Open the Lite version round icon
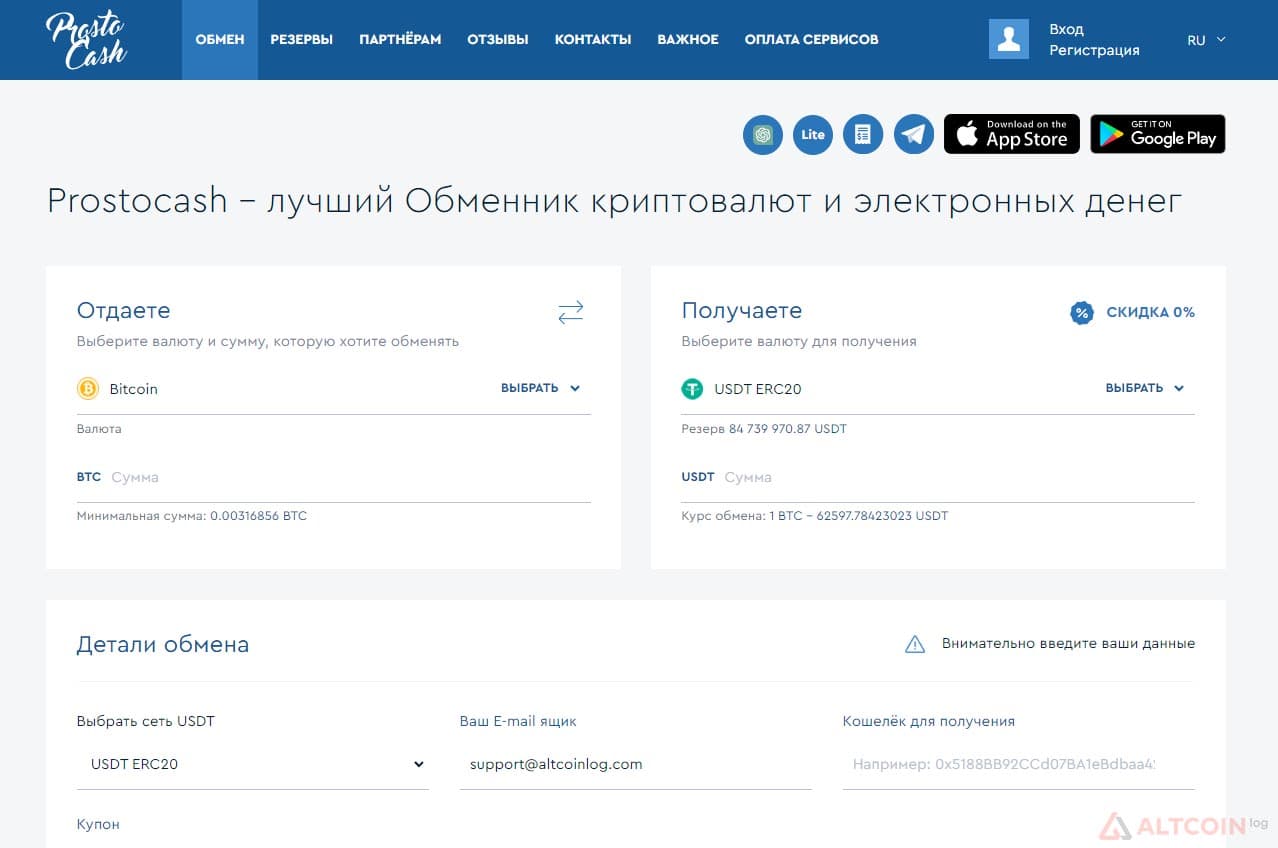 tap(813, 134)
